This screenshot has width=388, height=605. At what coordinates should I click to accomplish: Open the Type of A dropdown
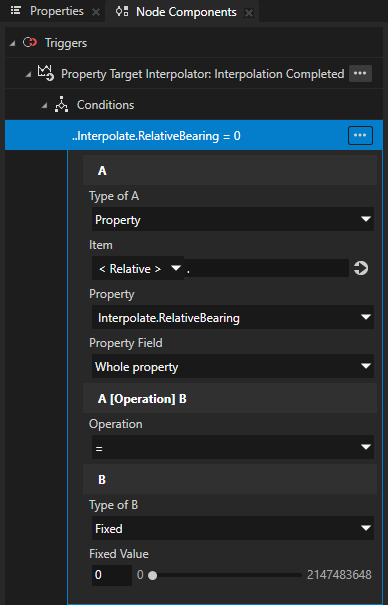click(233, 219)
